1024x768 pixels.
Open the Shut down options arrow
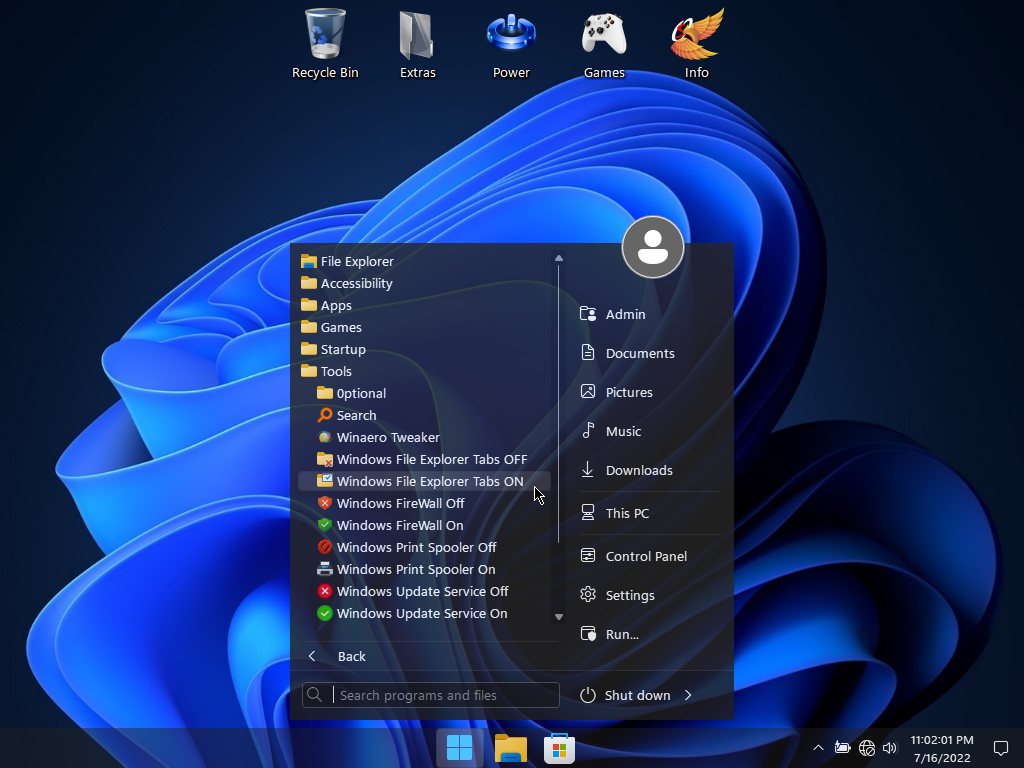click(688, 695)
